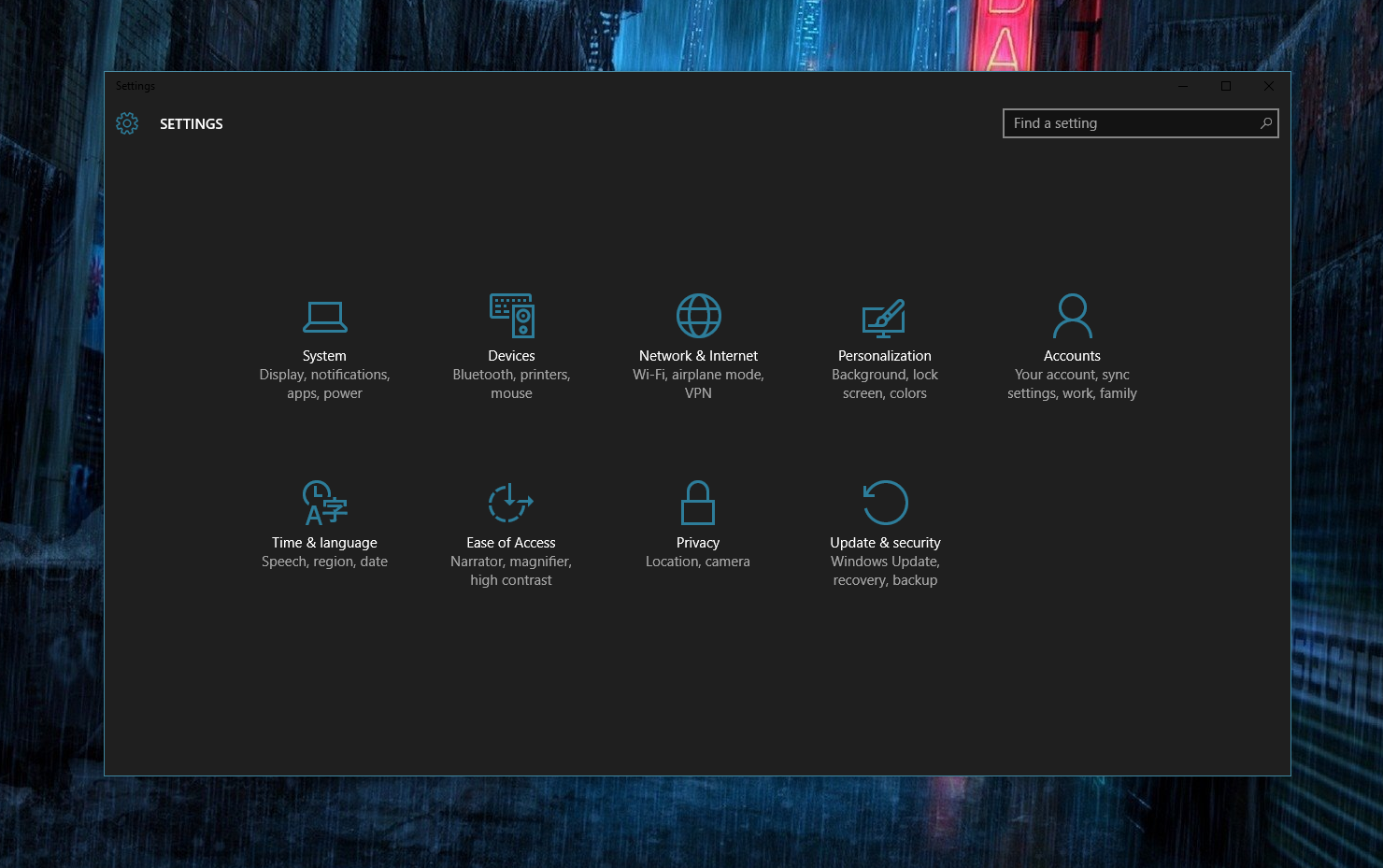Click the Settings gear icon in header

pyautogui.click(x=127, y=123)
